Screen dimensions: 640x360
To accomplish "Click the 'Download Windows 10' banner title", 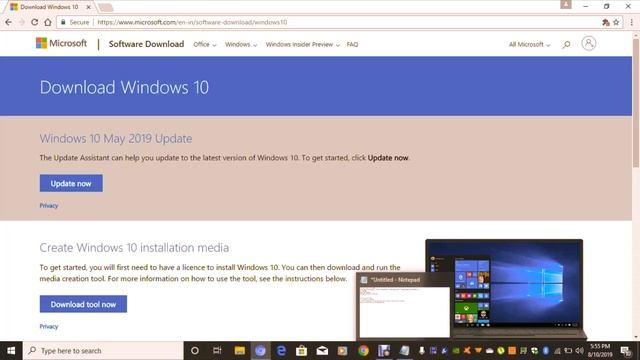I will tap(124, 87).
